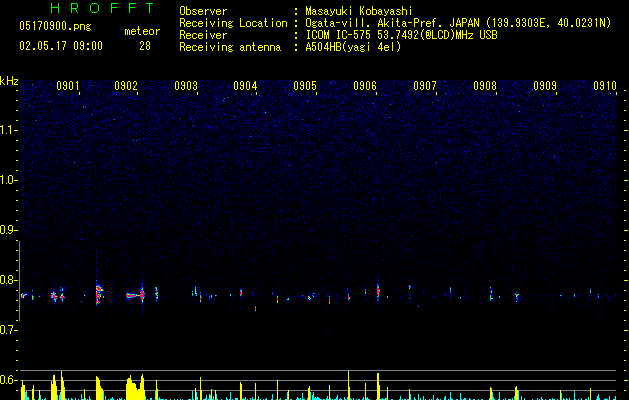Click the Receiving Location field label
The image size is (629, 400).
point(233,23)
